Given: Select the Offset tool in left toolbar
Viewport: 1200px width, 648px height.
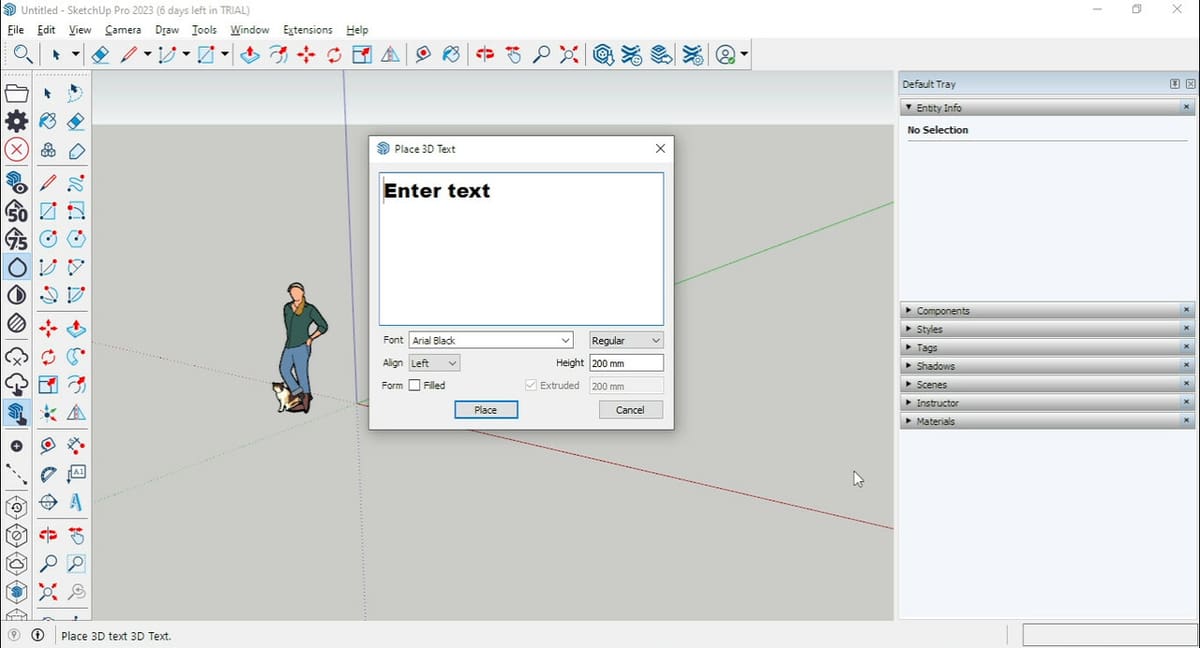Looking at the screenshot, I should 76,384.
